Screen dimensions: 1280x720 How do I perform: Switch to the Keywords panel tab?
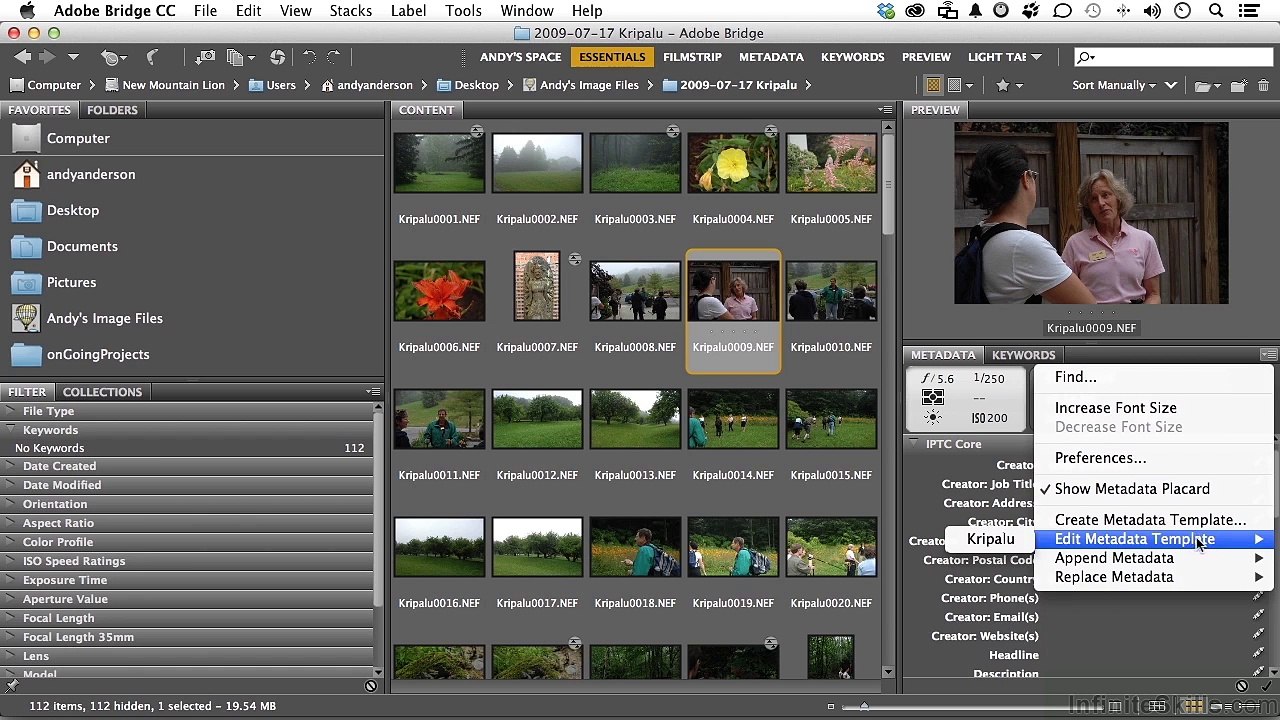(1023, 355)
